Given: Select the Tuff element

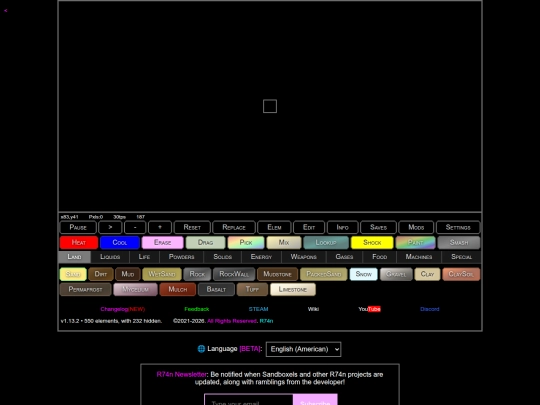Looking at the screenshot, I should pos(252,289).
